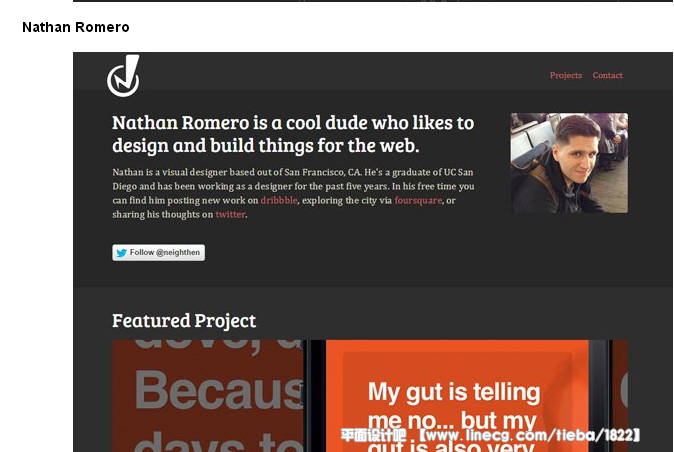Visit the dribbble link in bio

click(279, 200)
